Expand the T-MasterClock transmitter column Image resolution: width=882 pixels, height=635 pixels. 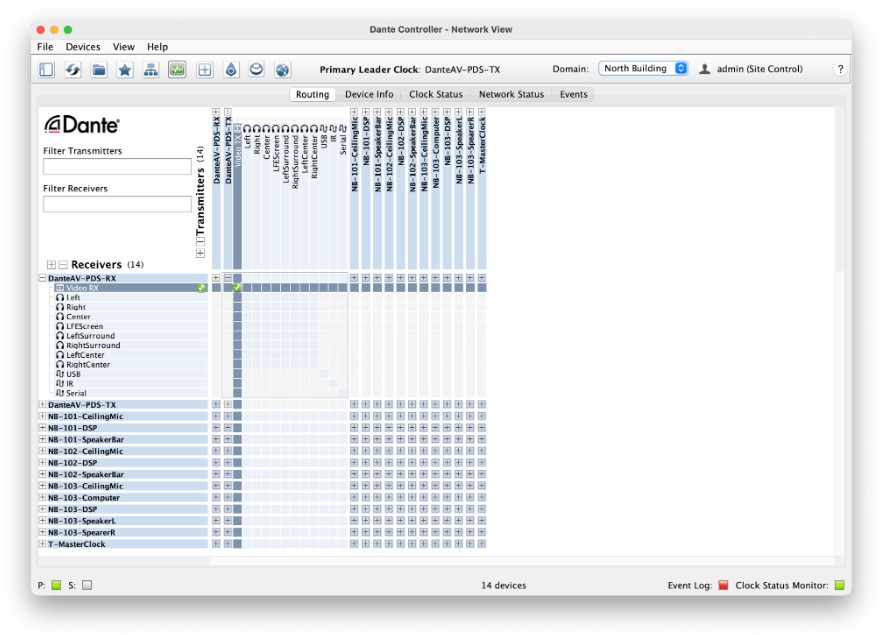tap(482, 112)
